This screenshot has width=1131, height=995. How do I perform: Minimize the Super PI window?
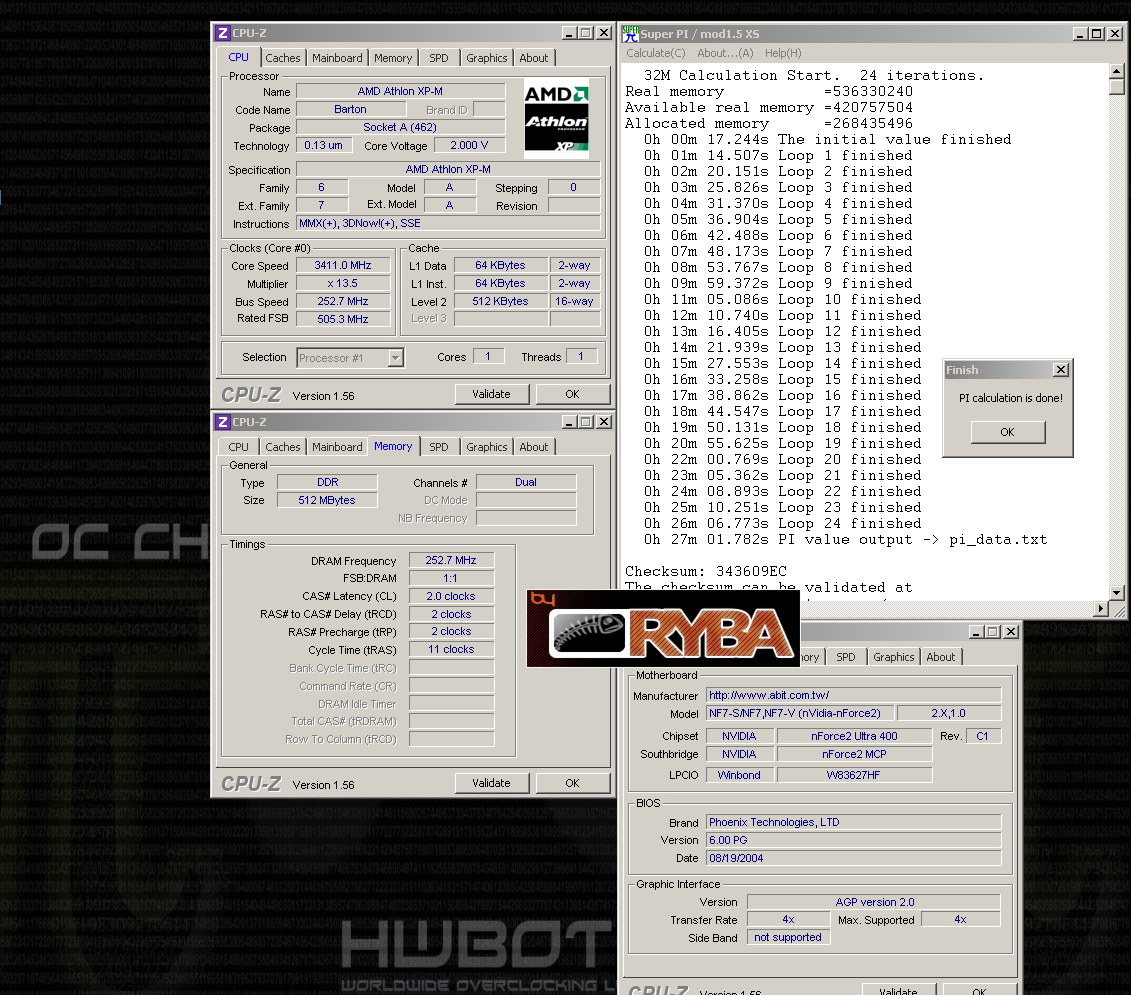[x=1080, y=34]
